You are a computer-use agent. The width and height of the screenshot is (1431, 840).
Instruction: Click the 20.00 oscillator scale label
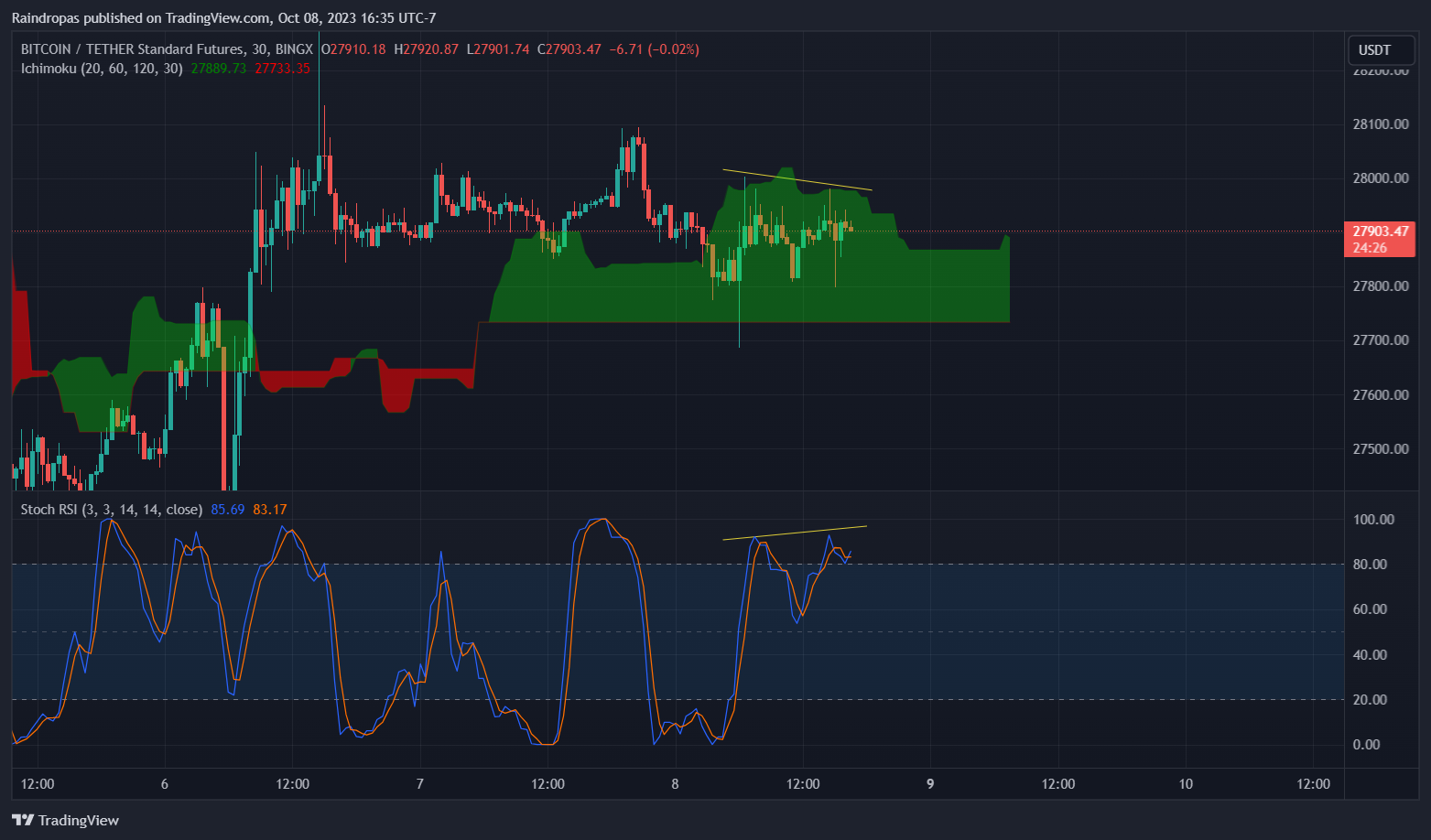pyautogui.click(x=1370, y=699)
